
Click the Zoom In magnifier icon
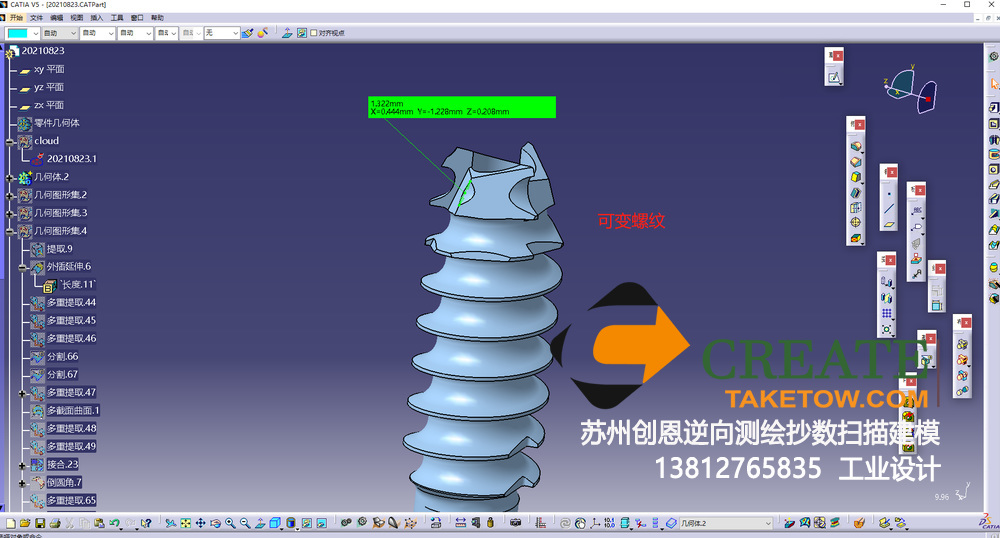point(231,523)
